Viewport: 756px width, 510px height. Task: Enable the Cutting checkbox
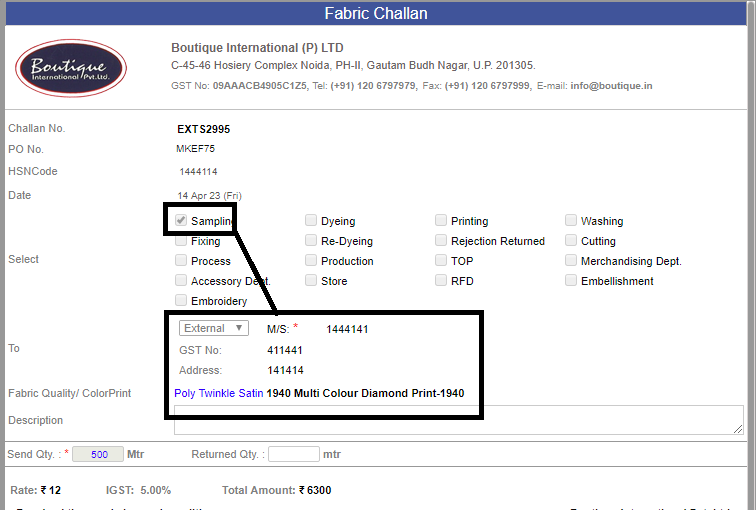[x=571, y=240]
